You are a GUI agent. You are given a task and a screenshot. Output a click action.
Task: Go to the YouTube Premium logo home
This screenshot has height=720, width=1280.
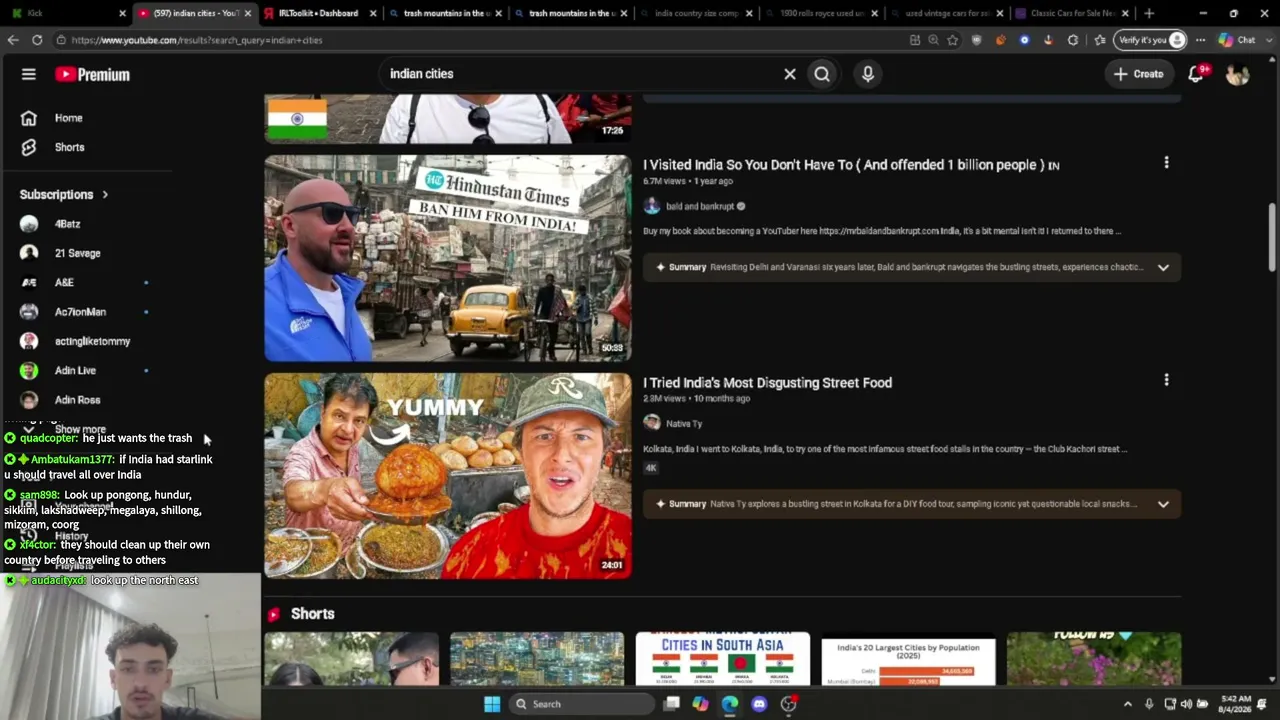92,74
